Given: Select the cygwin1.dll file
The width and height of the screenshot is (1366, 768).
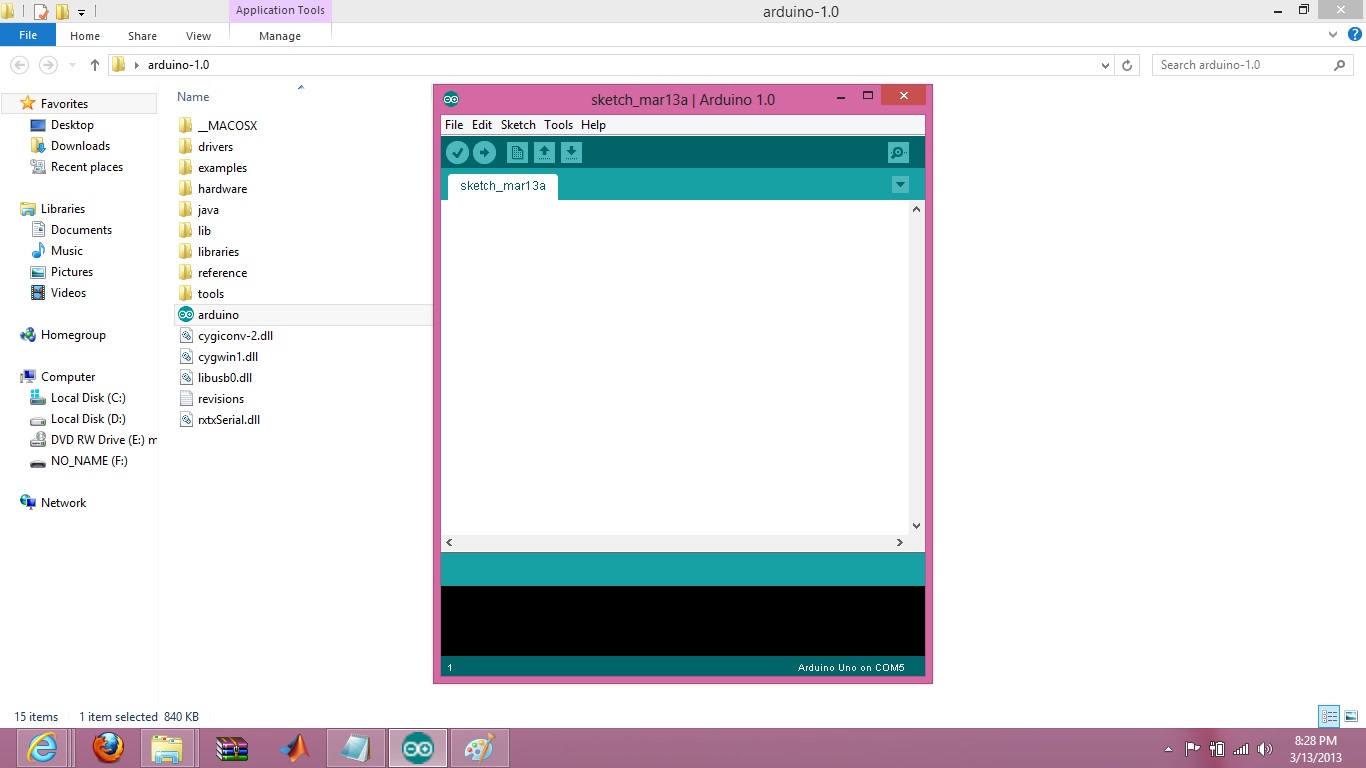Looking at the screenshot, I should (x=227, y=357).
